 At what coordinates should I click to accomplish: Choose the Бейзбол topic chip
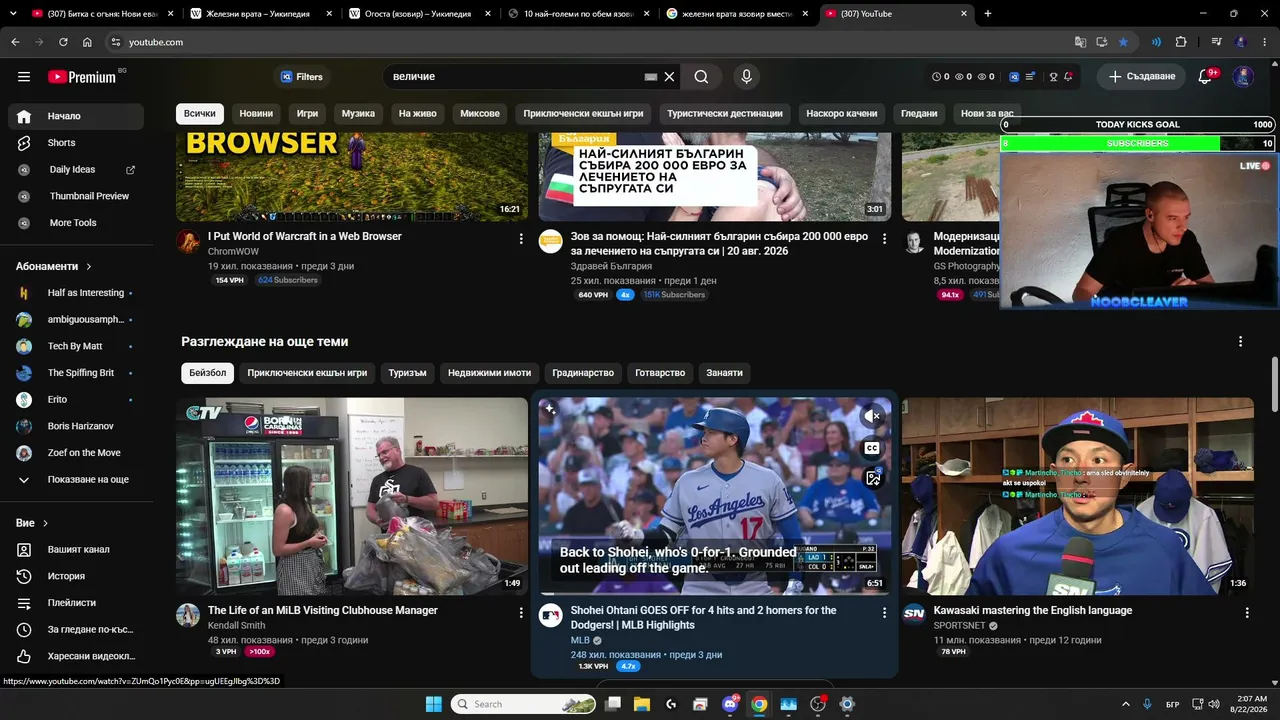tap(208, 373)
